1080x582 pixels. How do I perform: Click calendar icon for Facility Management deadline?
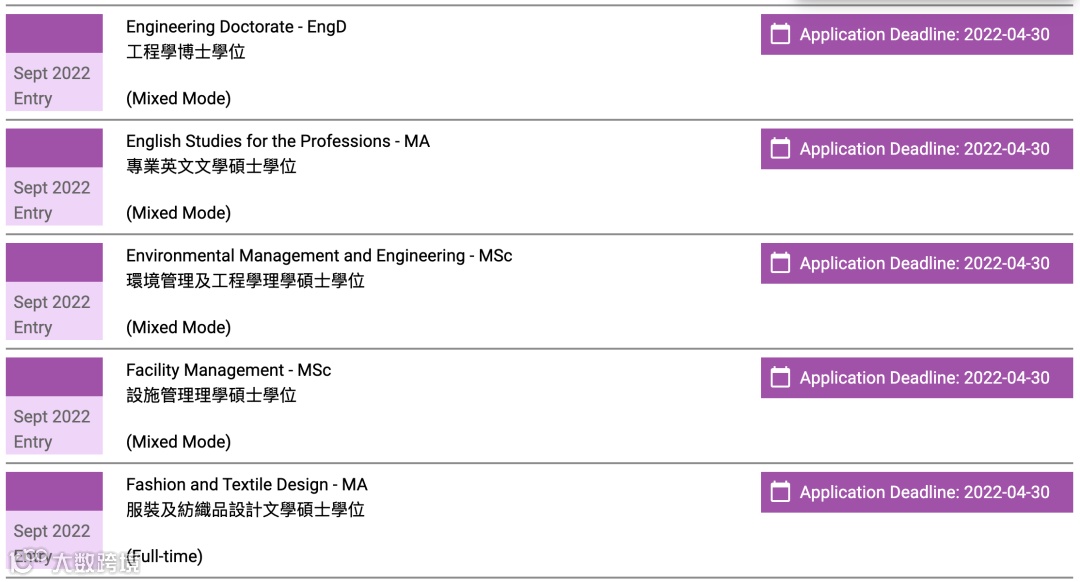point(781,378)
